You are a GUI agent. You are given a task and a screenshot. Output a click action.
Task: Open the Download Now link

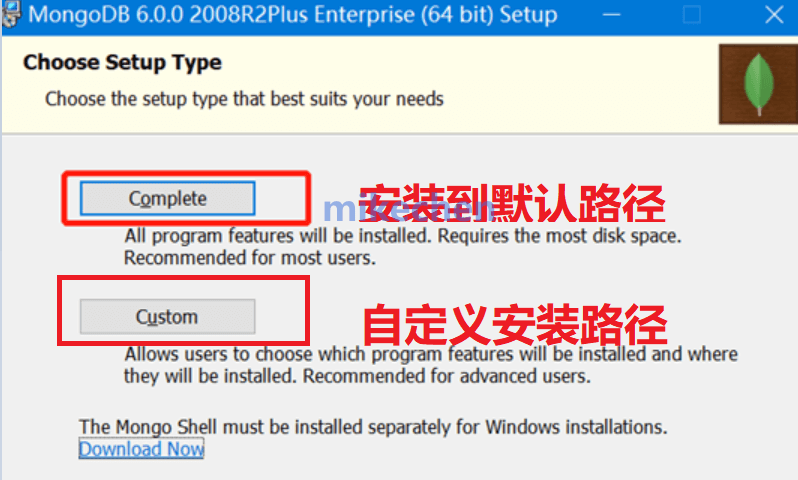pyautogui.click(x=141, y=449)
